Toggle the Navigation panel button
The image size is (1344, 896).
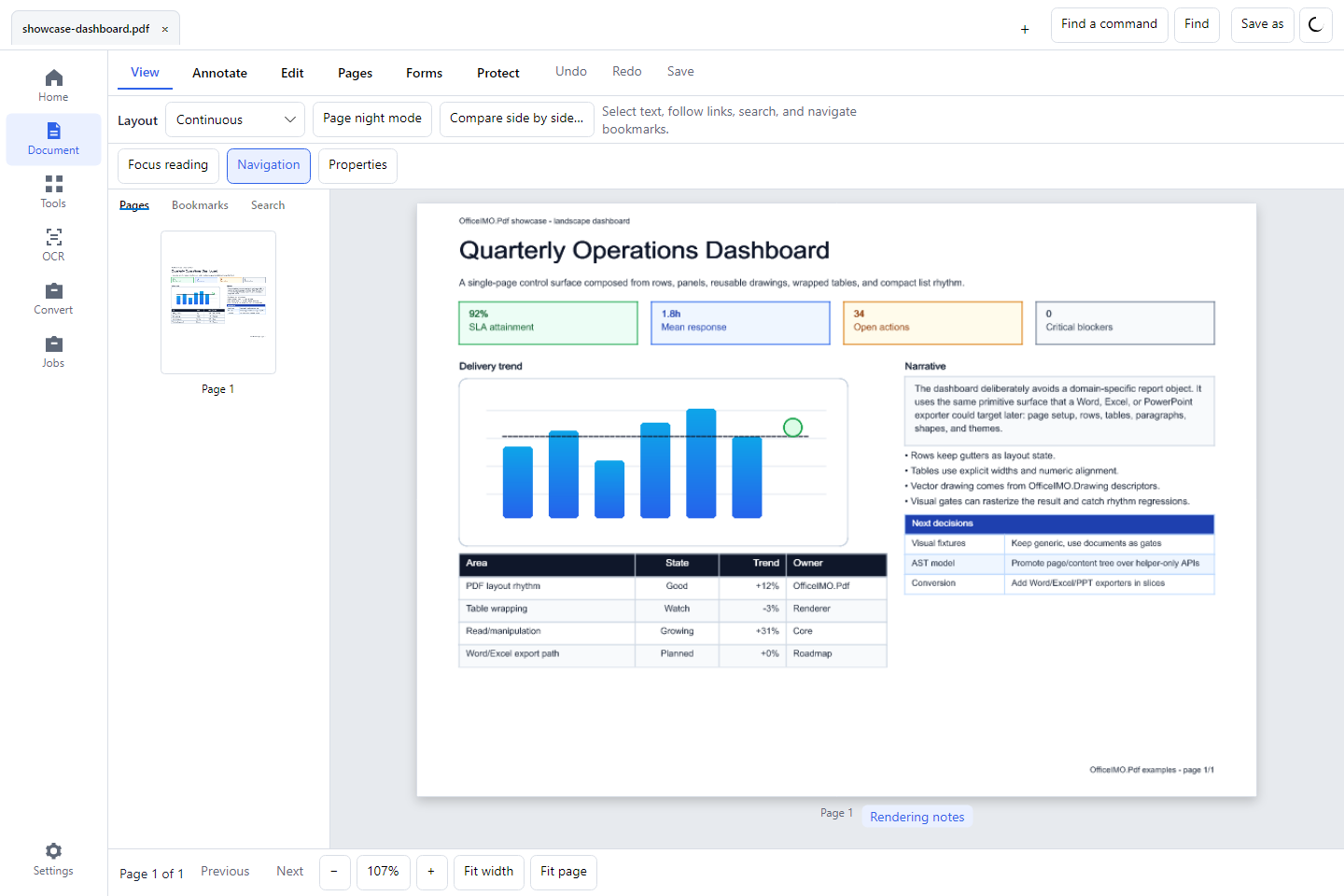(x=269, y=166)
